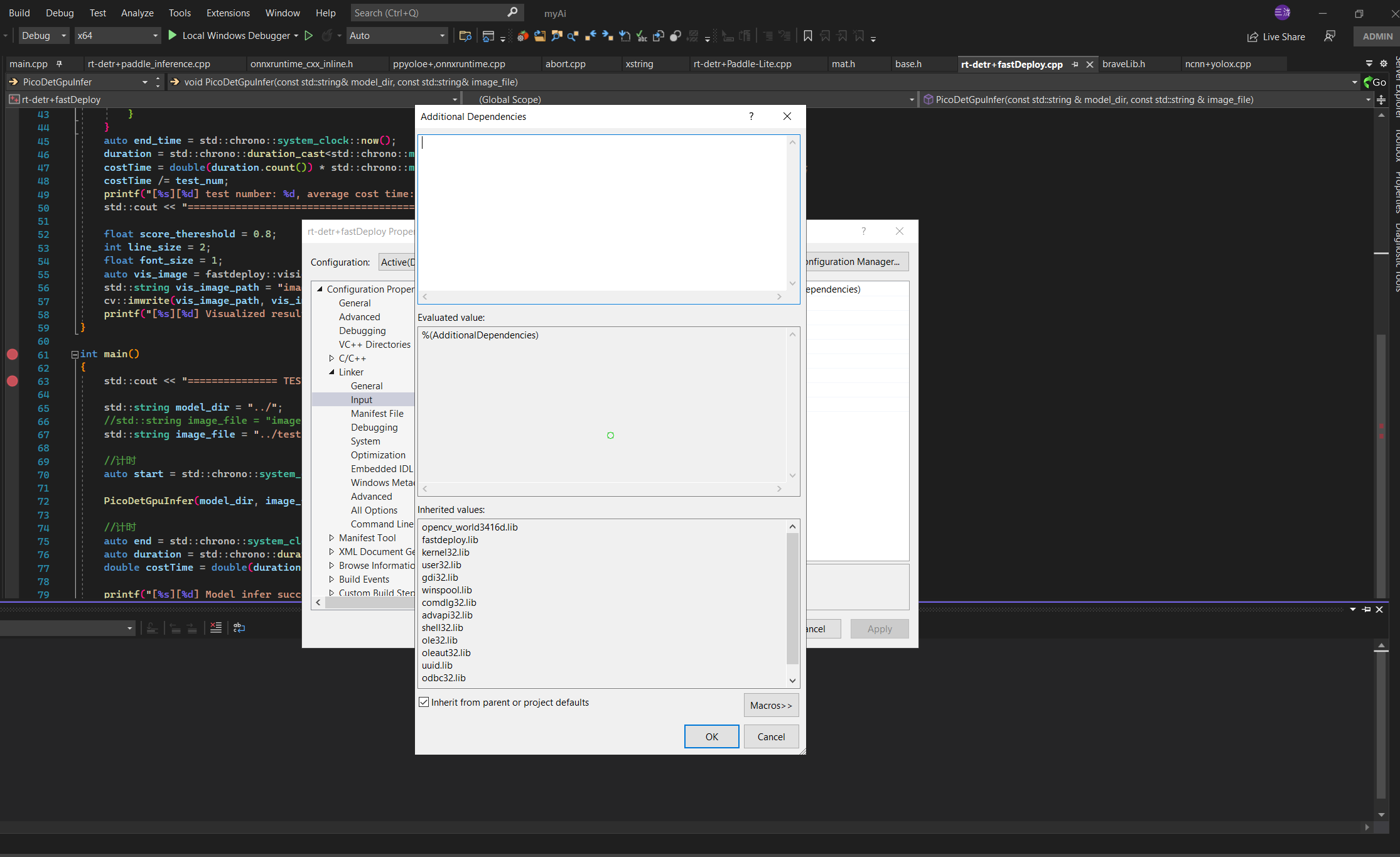Viewport: 1400px width, 857px height.
Task: Click Cancel in Additional Dependencies dialog
Action: click(771, 736)
